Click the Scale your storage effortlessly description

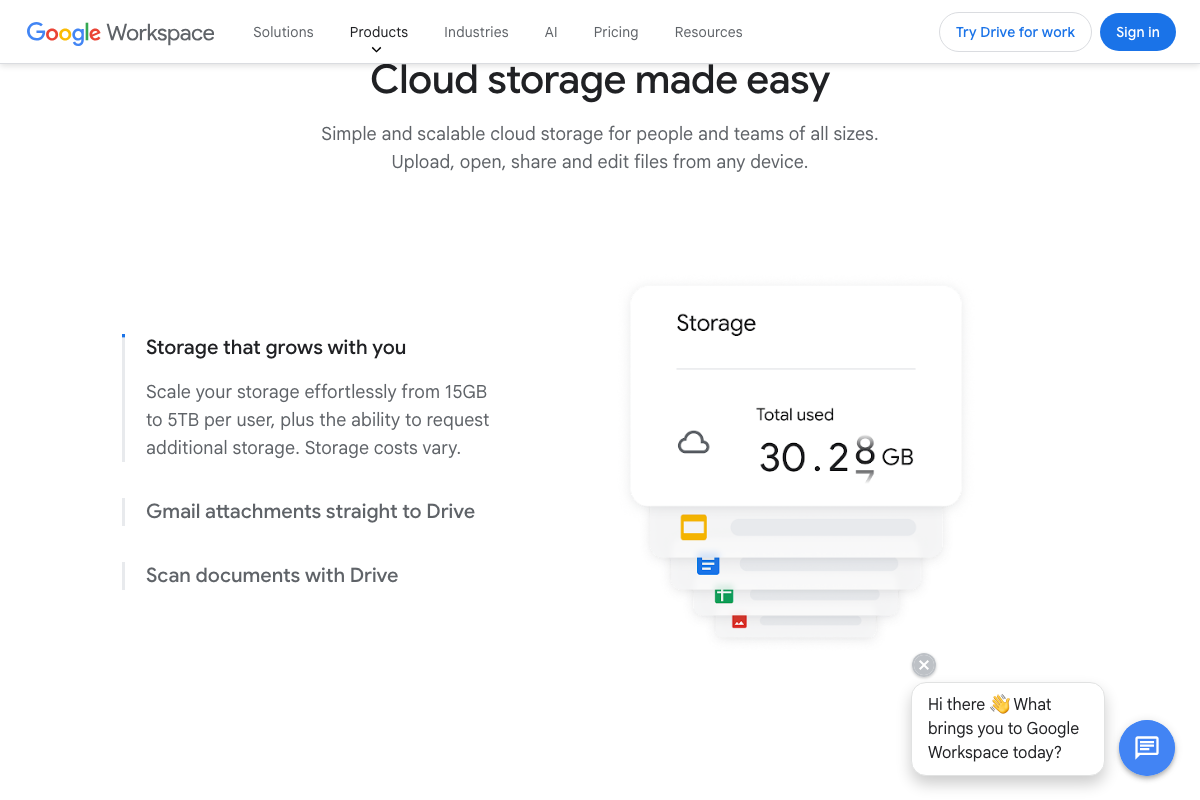(x=318, y=420)
